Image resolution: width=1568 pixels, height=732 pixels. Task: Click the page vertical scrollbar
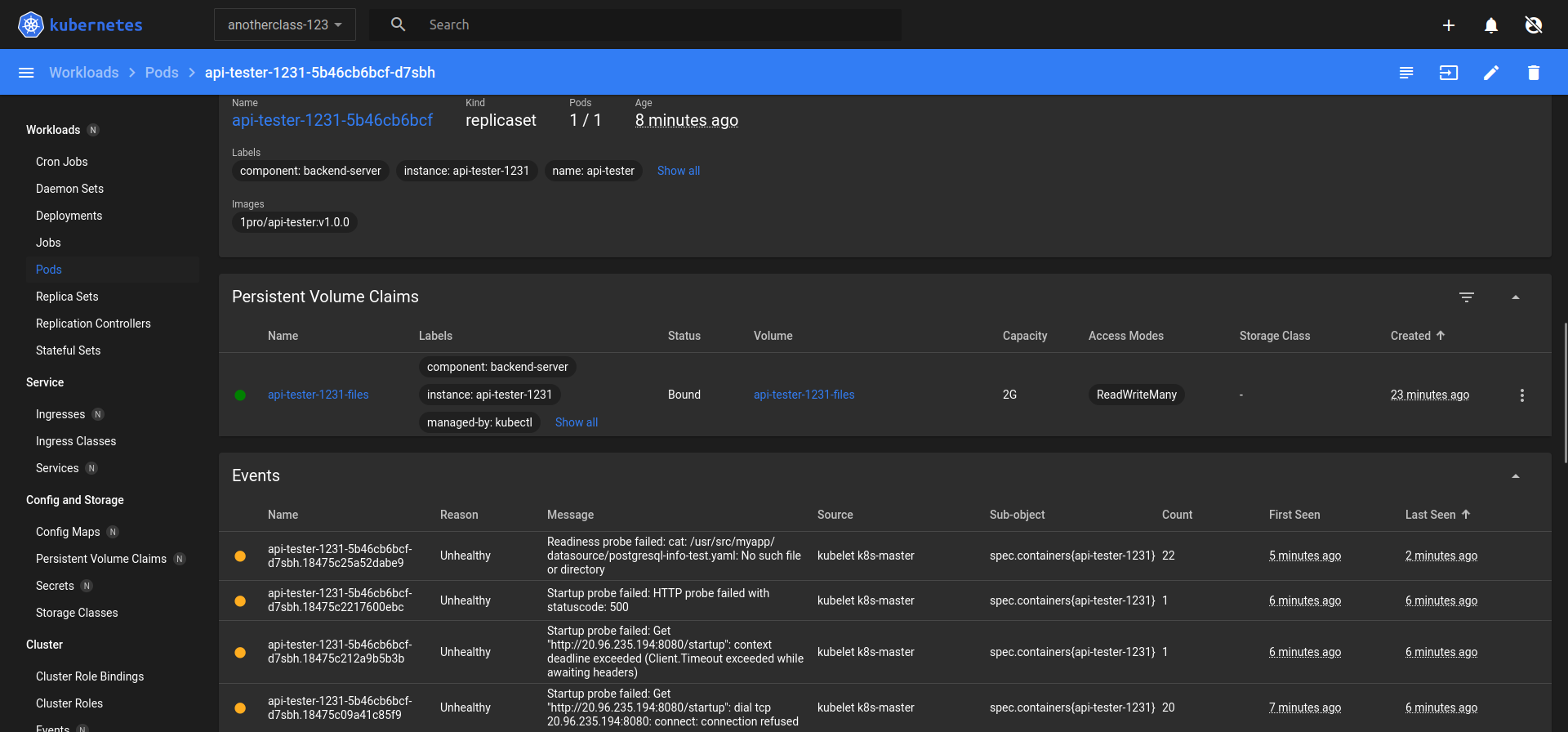tap(1565, 392)
